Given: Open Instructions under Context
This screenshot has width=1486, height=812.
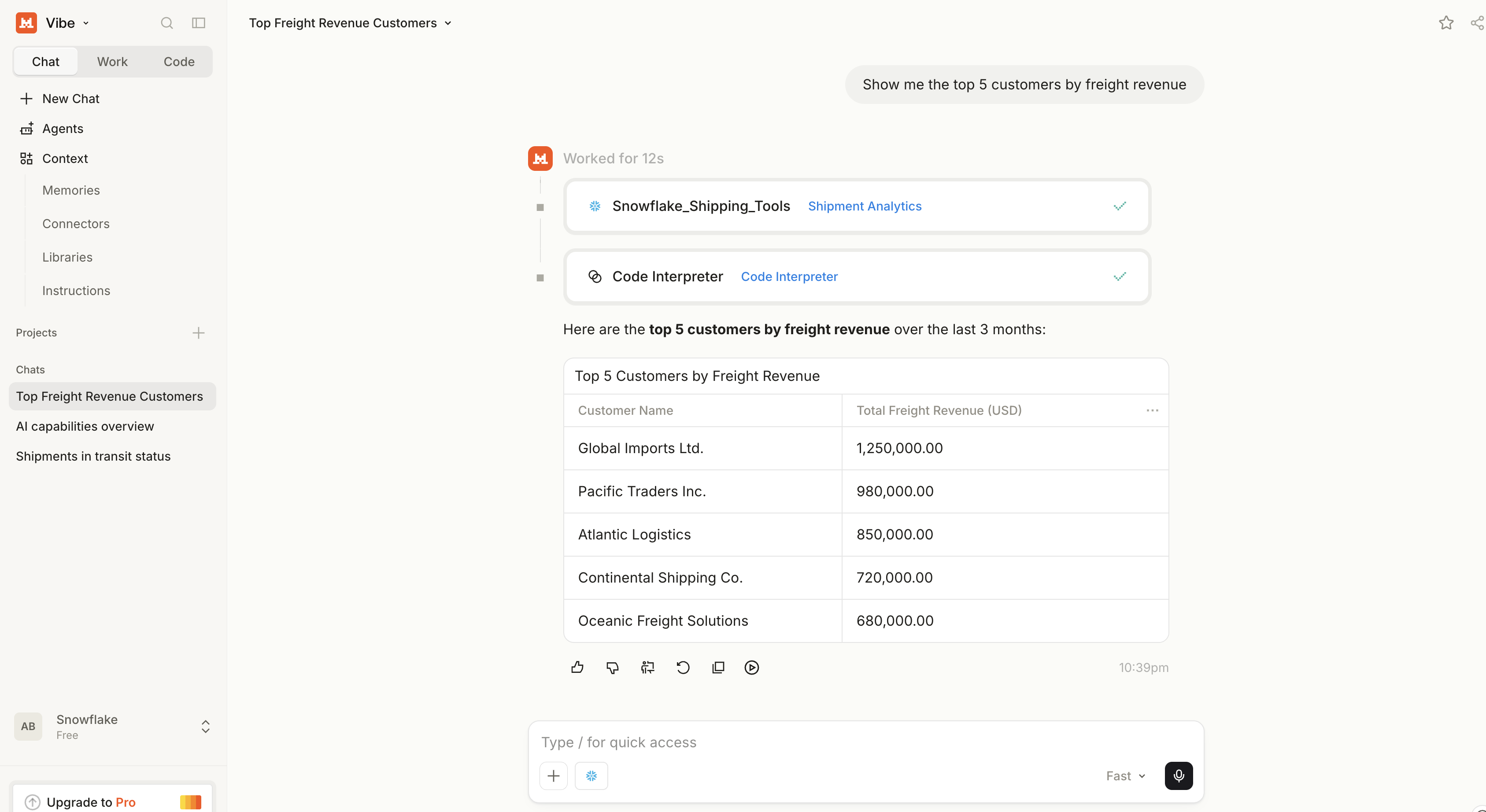Looking at the screenshot, I should pyautogui.click(x=76, y=291).
